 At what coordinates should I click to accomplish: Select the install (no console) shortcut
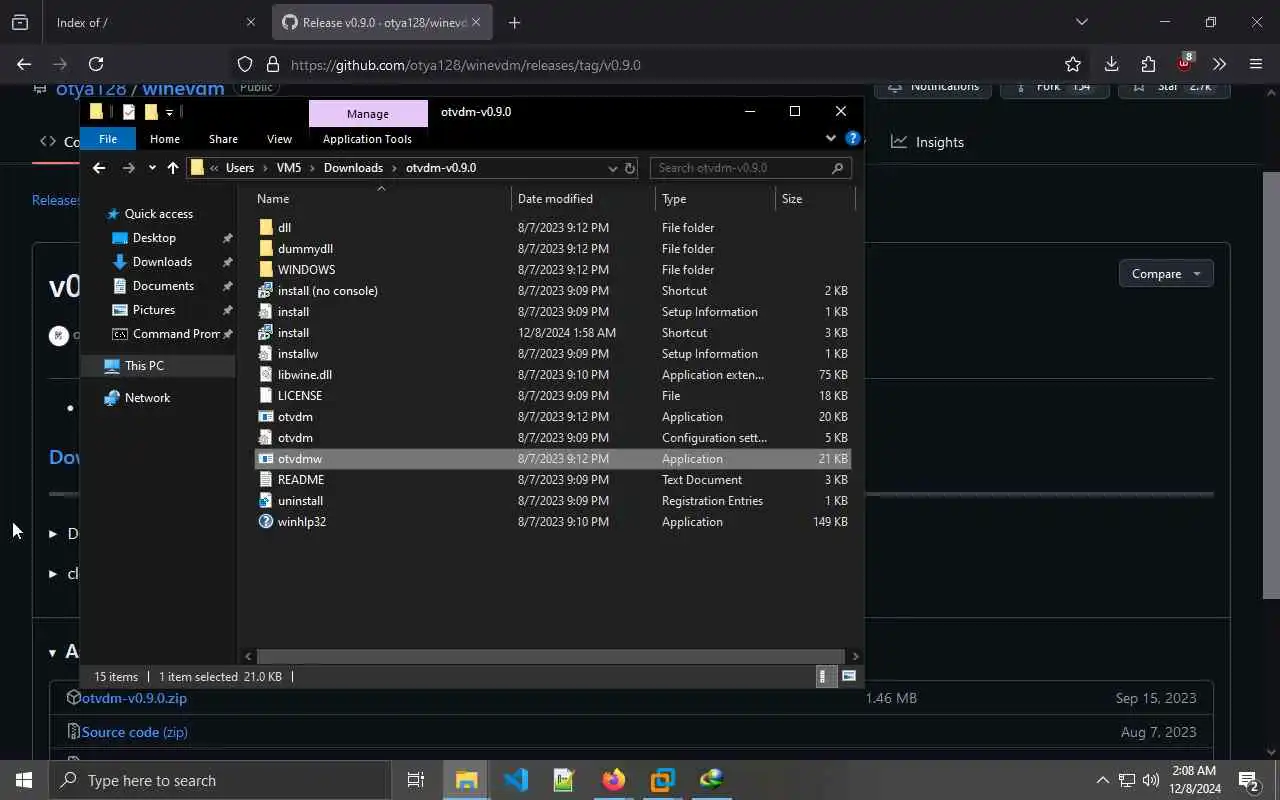coord(327,291)
